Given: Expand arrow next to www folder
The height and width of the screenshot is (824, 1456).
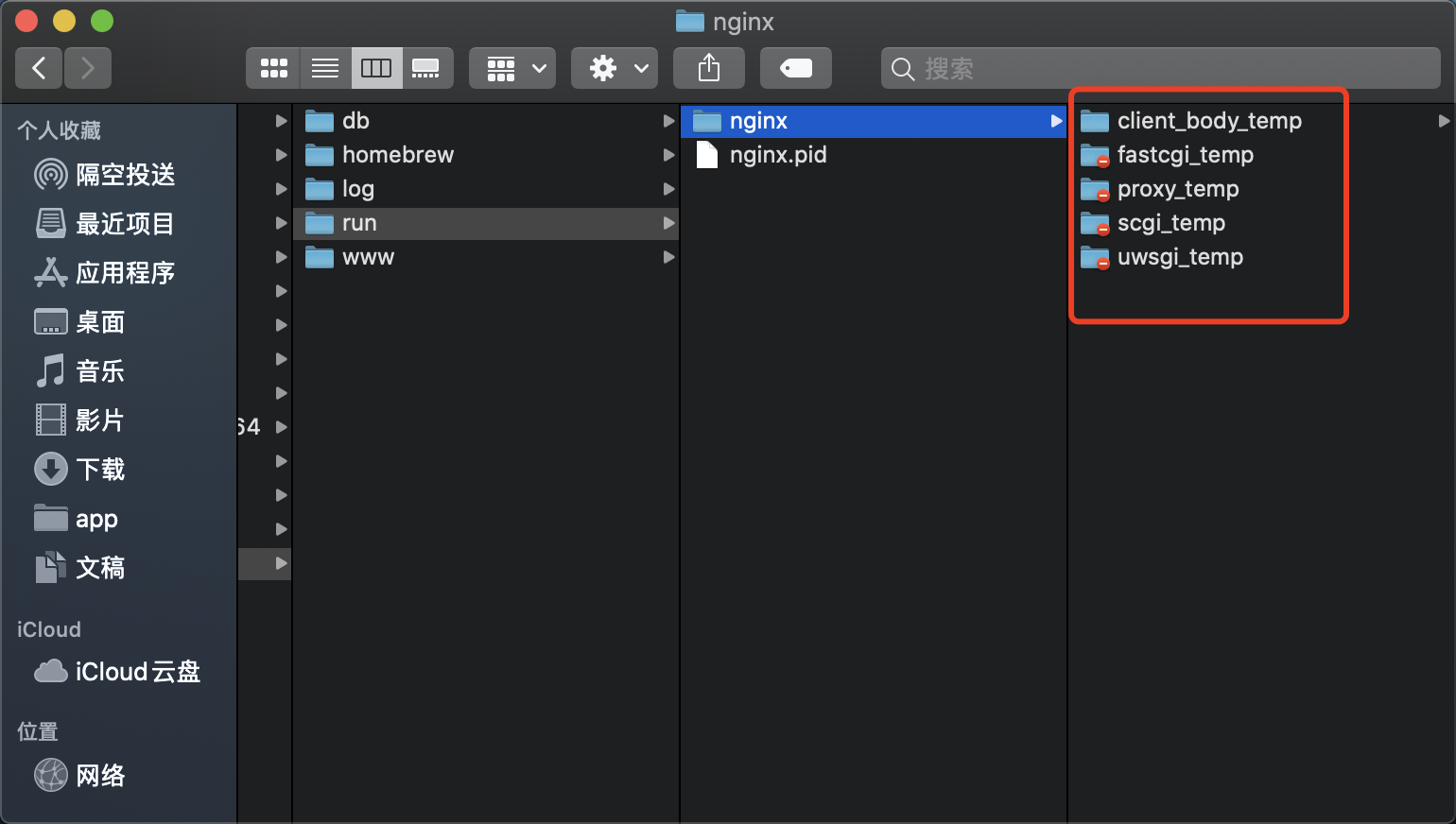Looking at the screenshot, I should [x=668, y=257].
